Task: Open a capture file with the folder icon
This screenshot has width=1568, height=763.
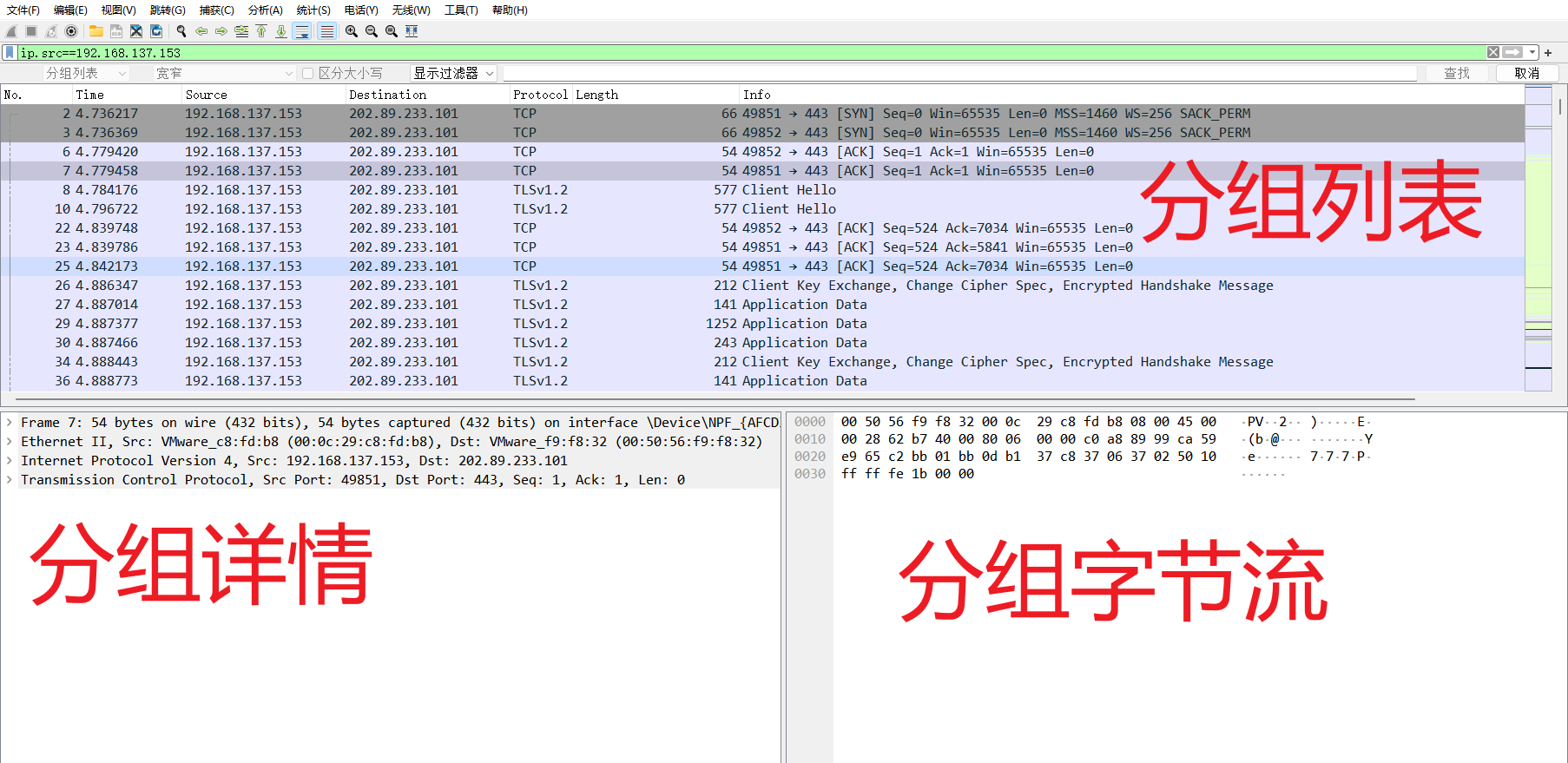Action: click(x=96, y=31)
